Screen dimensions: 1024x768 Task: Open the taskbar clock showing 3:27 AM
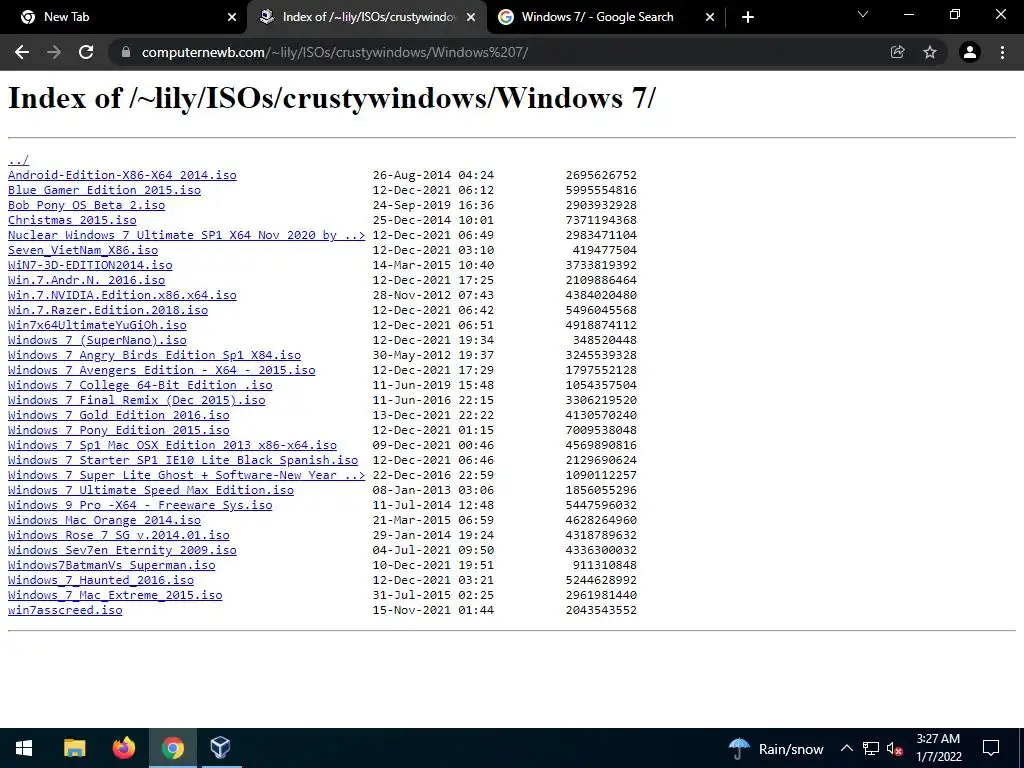point(938,748)
